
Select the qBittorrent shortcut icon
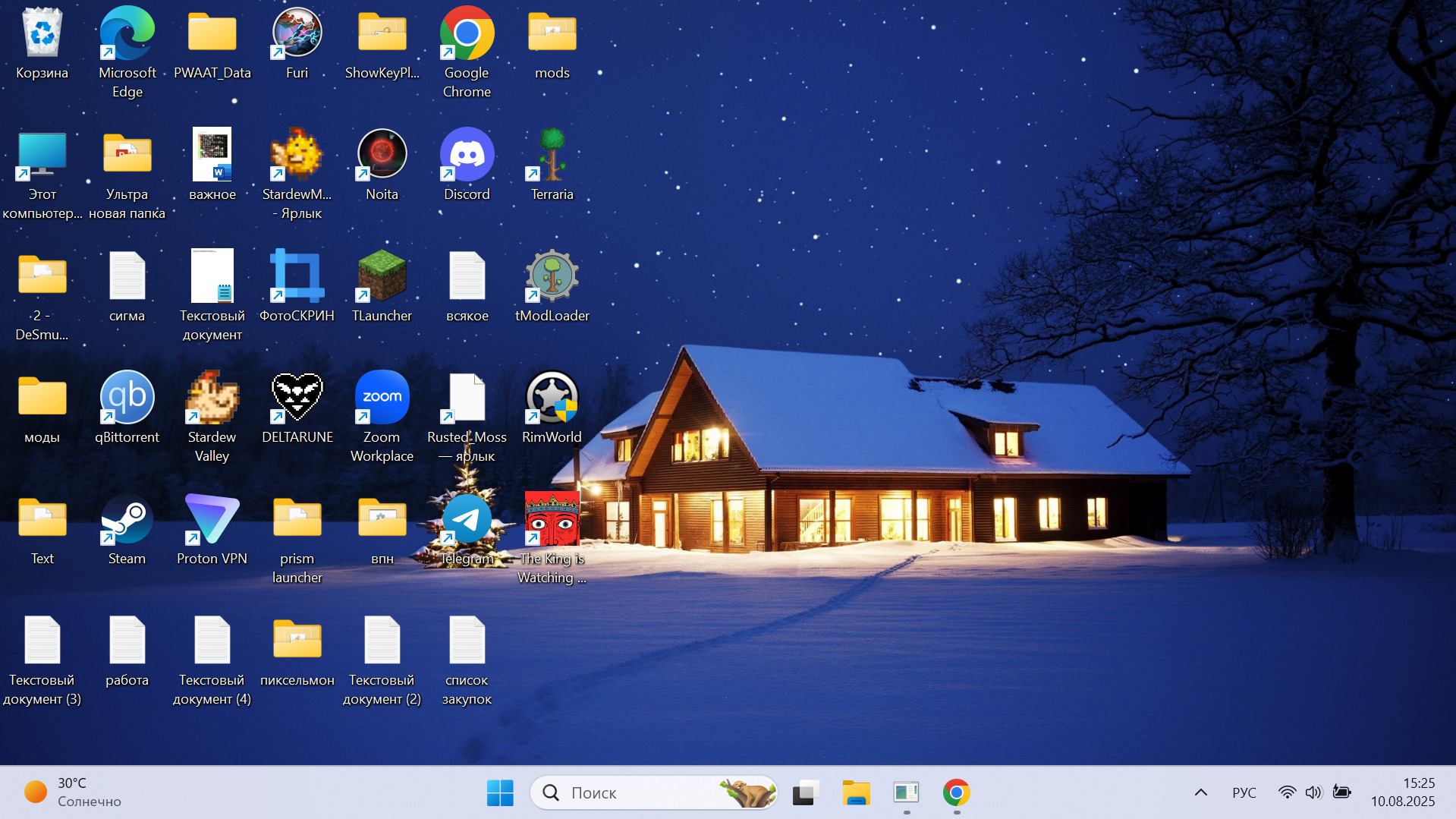127,398
